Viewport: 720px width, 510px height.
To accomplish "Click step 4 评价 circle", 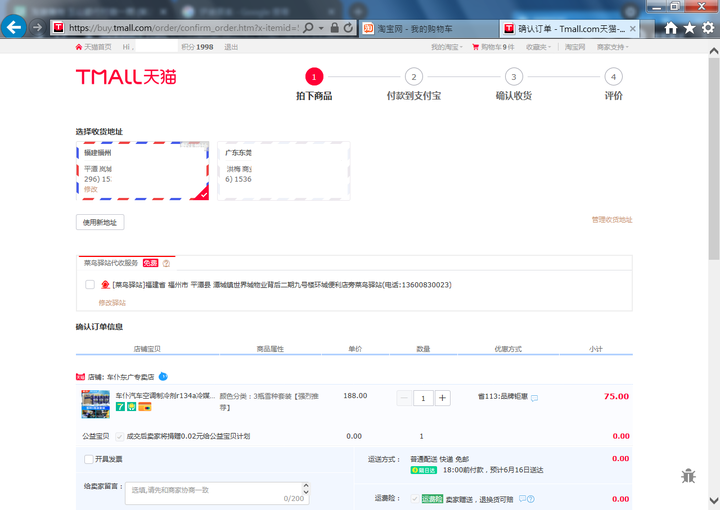I will click(613, 77).
